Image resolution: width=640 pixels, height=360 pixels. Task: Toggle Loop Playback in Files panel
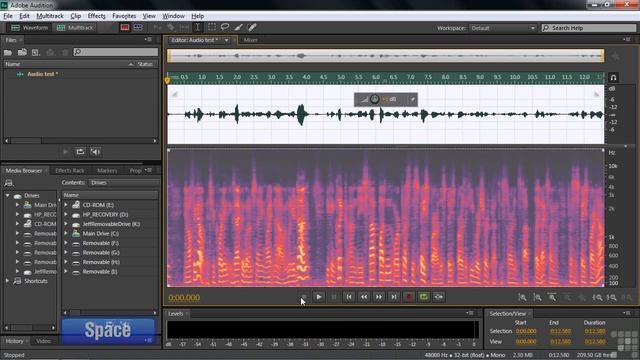[x=80, y=152]
